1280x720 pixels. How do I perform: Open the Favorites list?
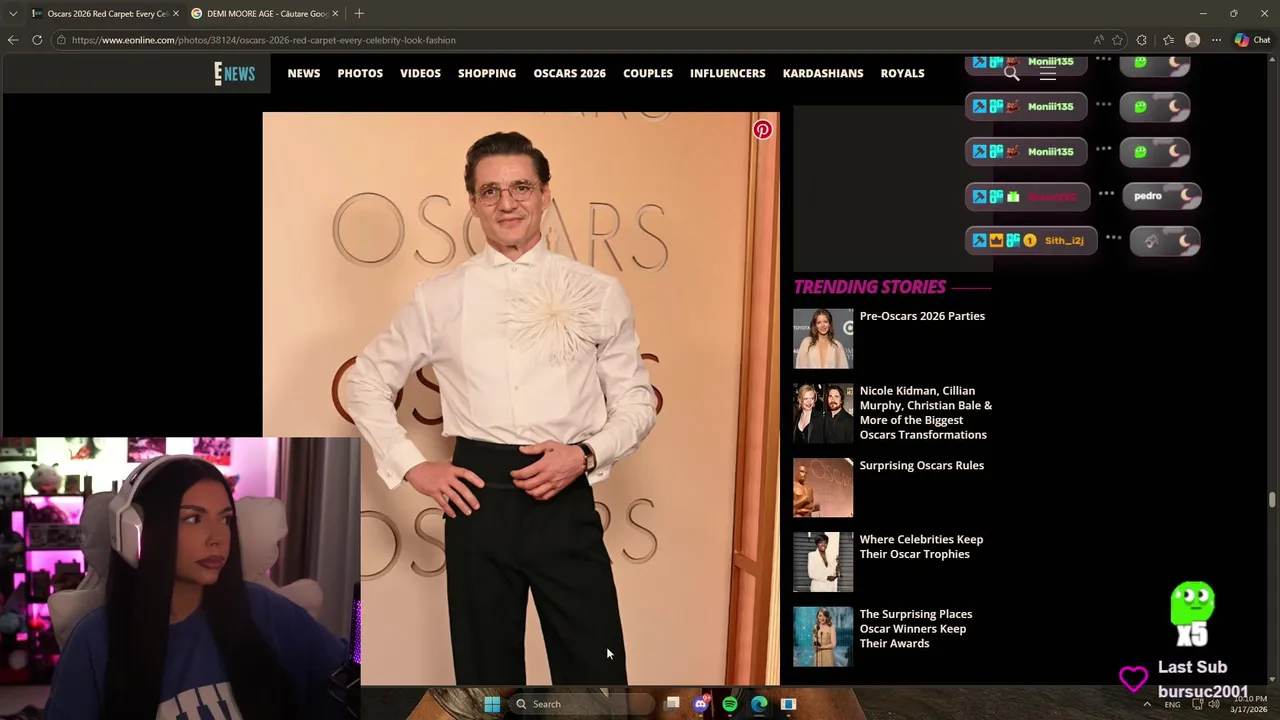tap(1168, 40)
